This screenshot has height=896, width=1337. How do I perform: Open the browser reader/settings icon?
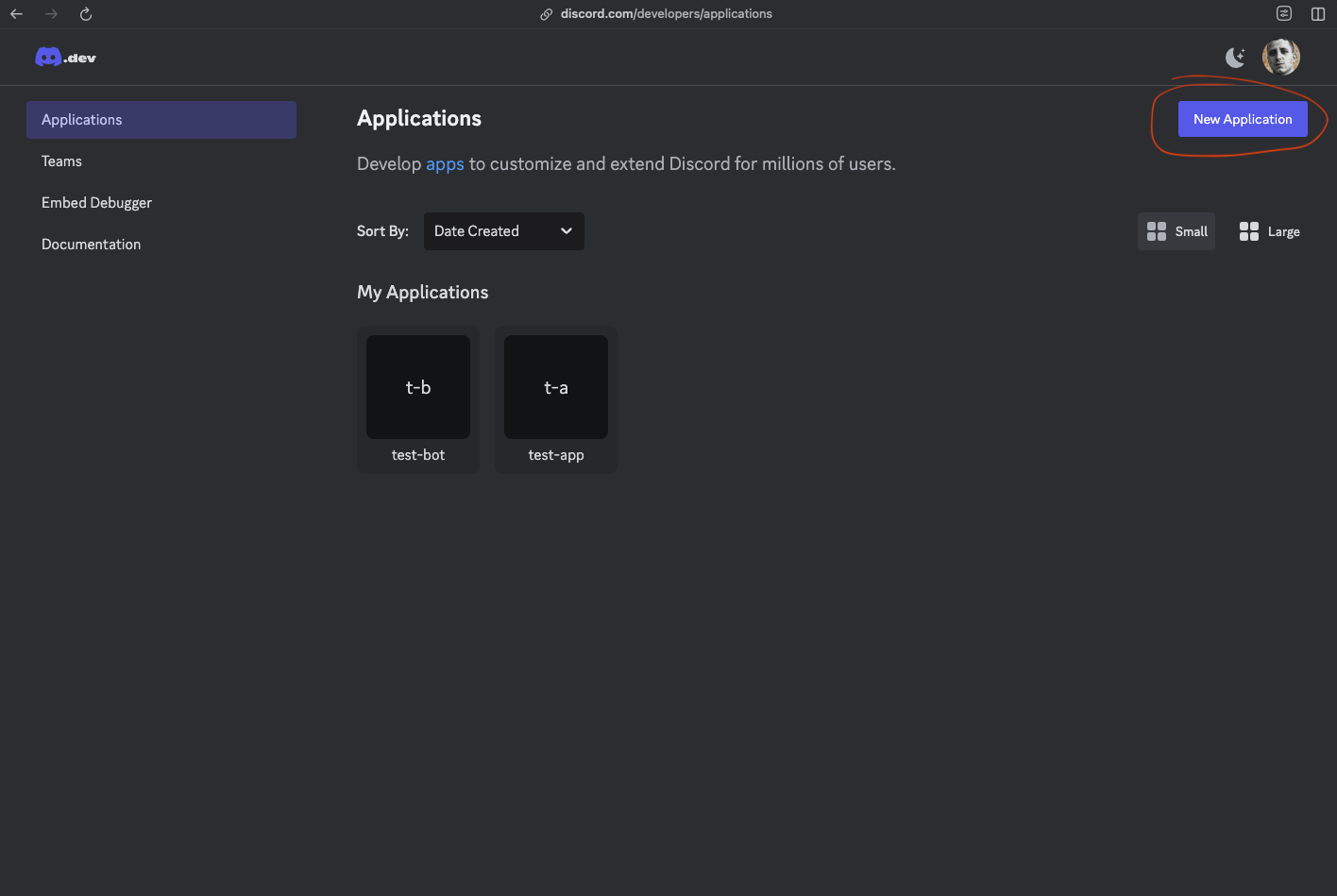coord(1284,13)
